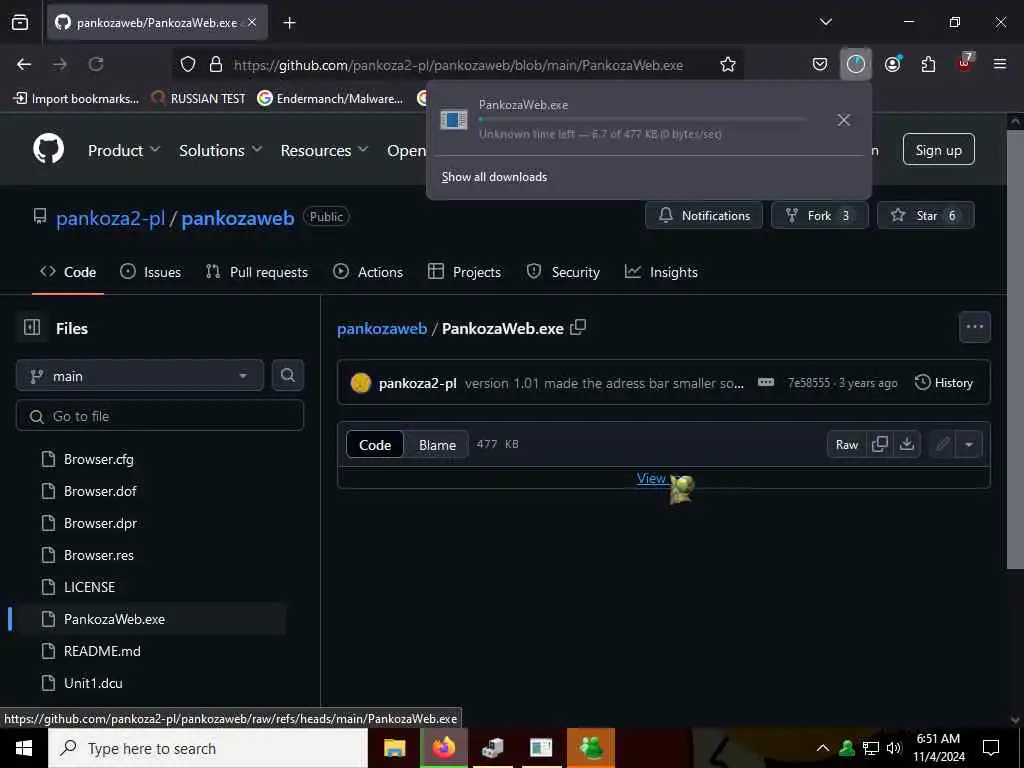Viewport: 1024px width, 768px height.
Task: Click the Windows Start button
Action: point(24,748)
